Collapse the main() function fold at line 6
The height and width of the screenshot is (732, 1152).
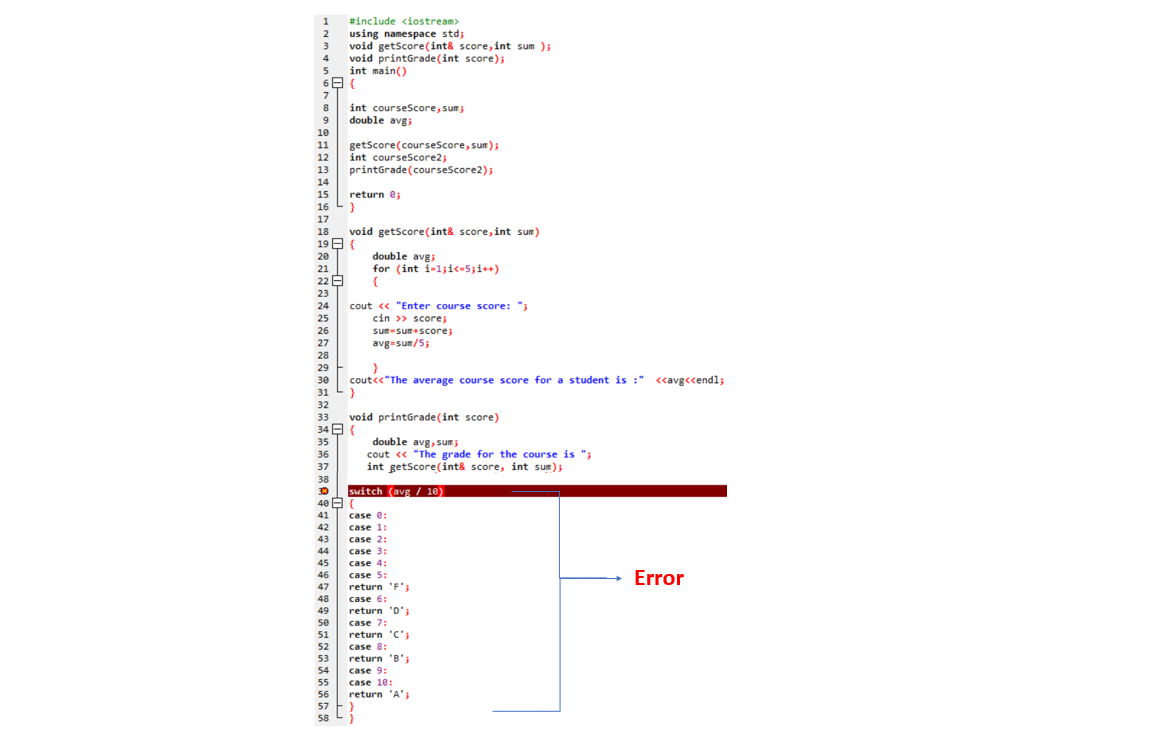click(x=337, y=83)
